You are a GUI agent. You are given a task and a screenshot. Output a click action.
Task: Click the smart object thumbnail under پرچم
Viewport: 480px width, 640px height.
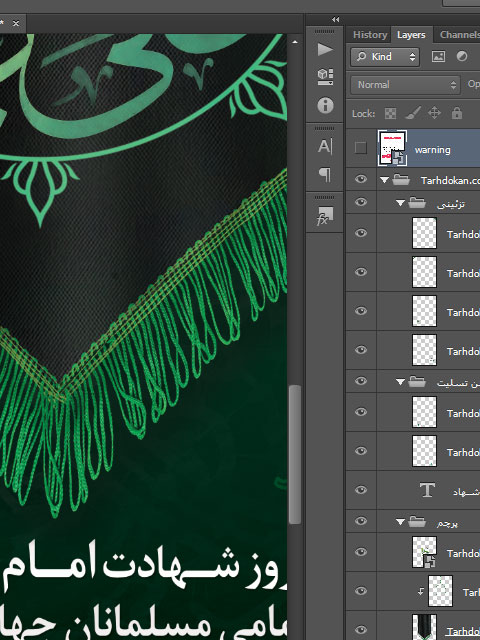pos(424,552)
